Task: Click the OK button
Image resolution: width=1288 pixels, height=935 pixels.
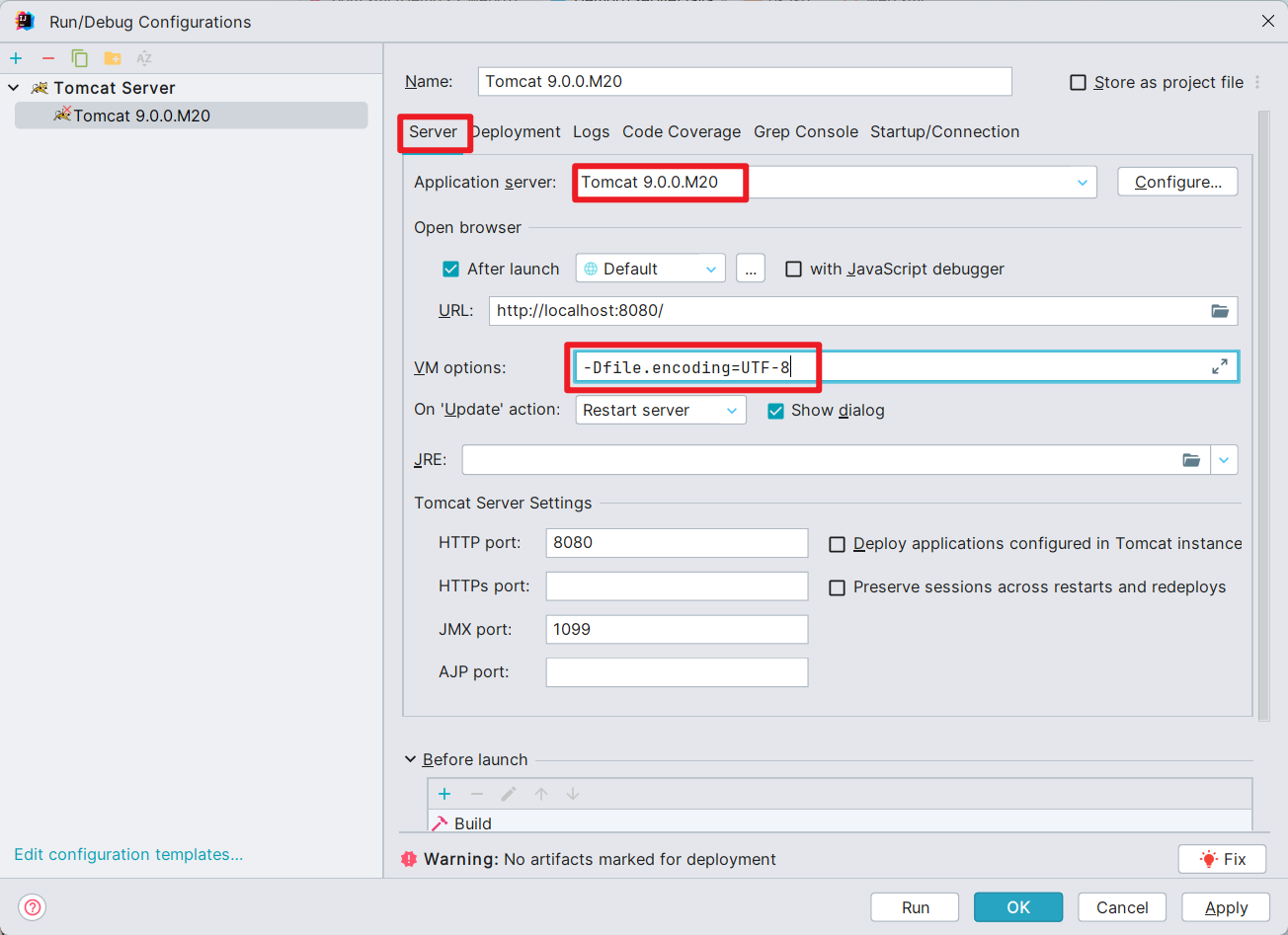Action: tap(1018, 907)
